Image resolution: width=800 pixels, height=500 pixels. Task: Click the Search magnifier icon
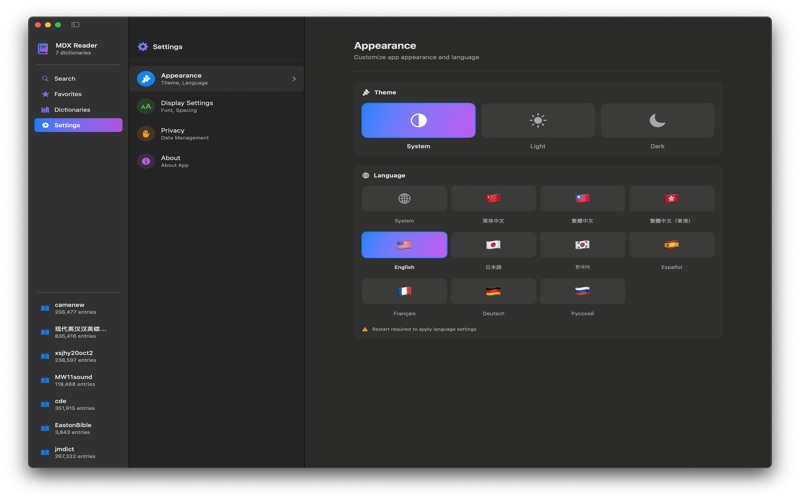click(45, 79)
